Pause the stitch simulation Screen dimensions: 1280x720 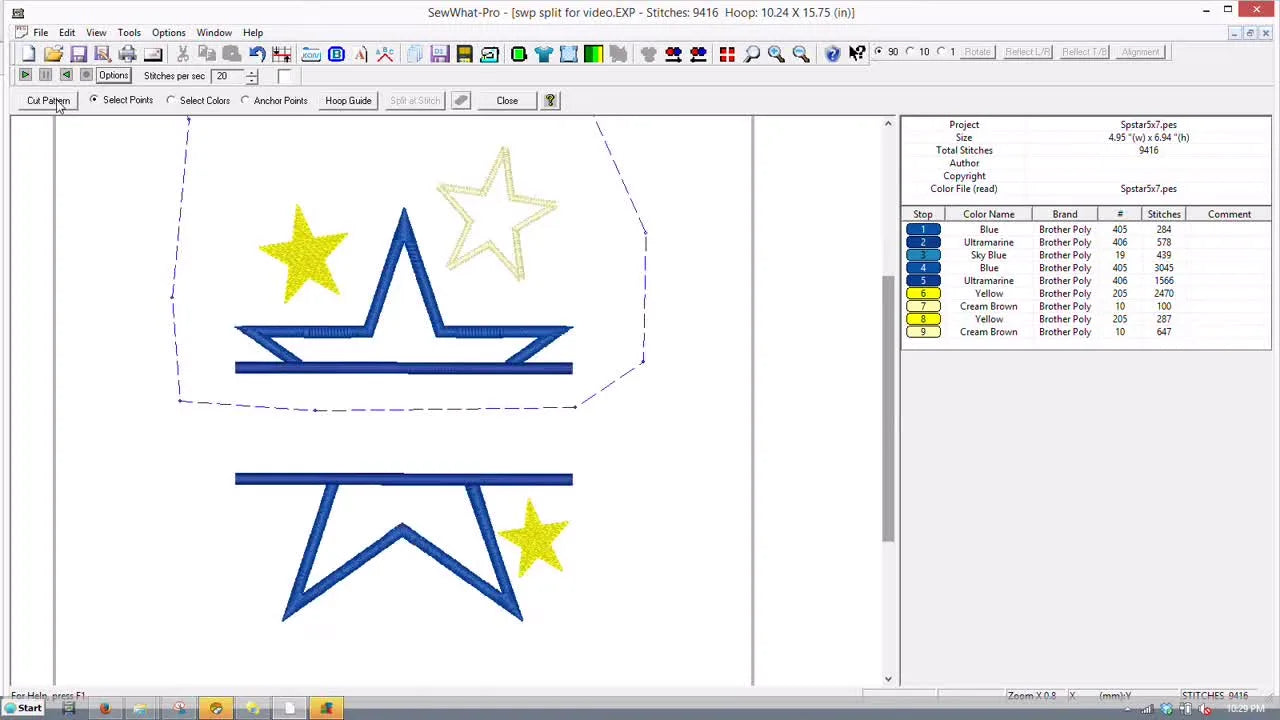45,75
